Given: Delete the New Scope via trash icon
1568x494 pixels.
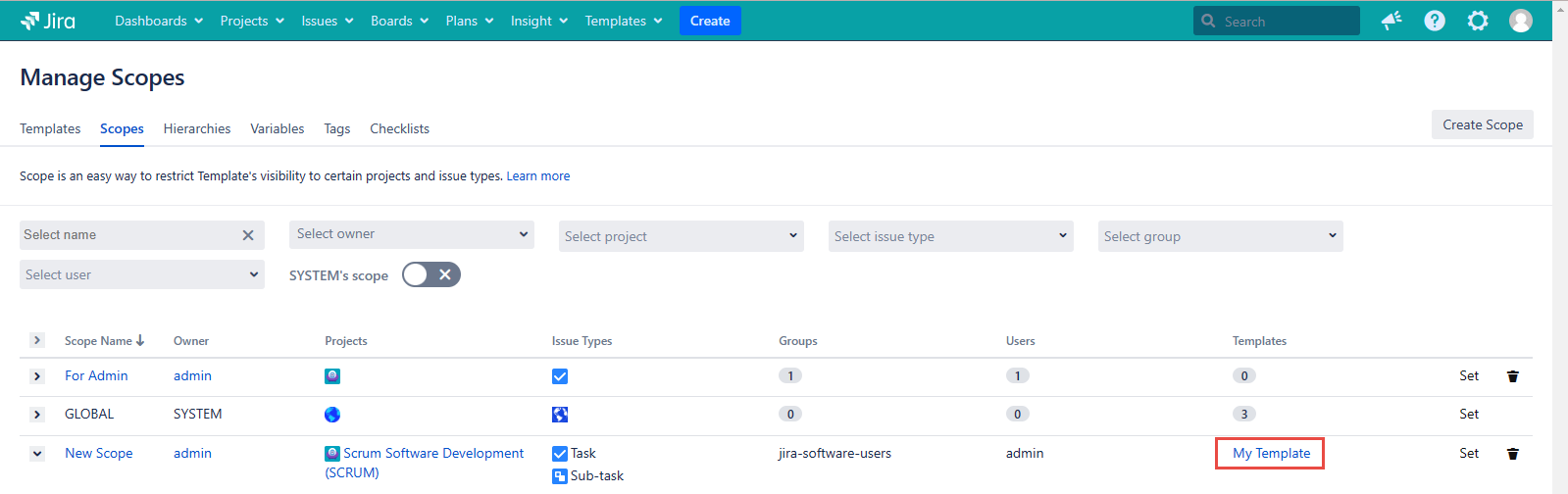Looking at the screenshot, I should click(x=1513, y=454).
